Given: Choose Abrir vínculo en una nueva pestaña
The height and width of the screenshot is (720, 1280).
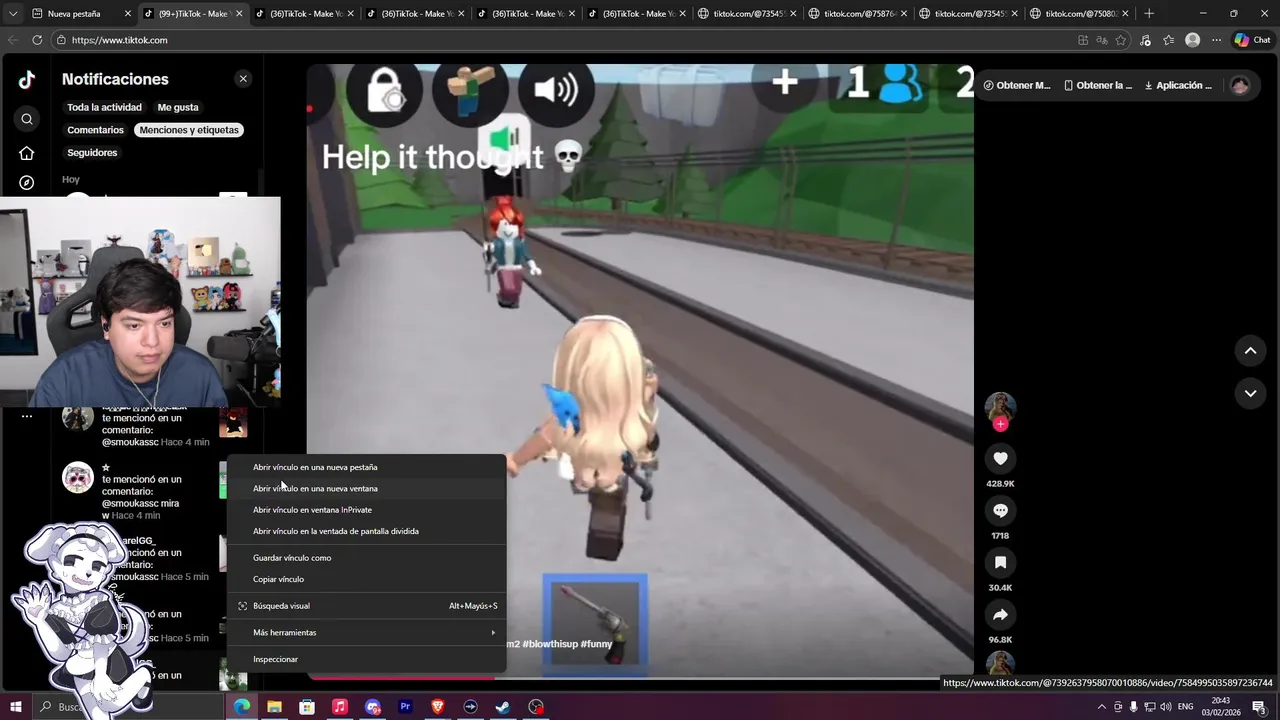Looking at the screenshot, I should click(366, 467).
